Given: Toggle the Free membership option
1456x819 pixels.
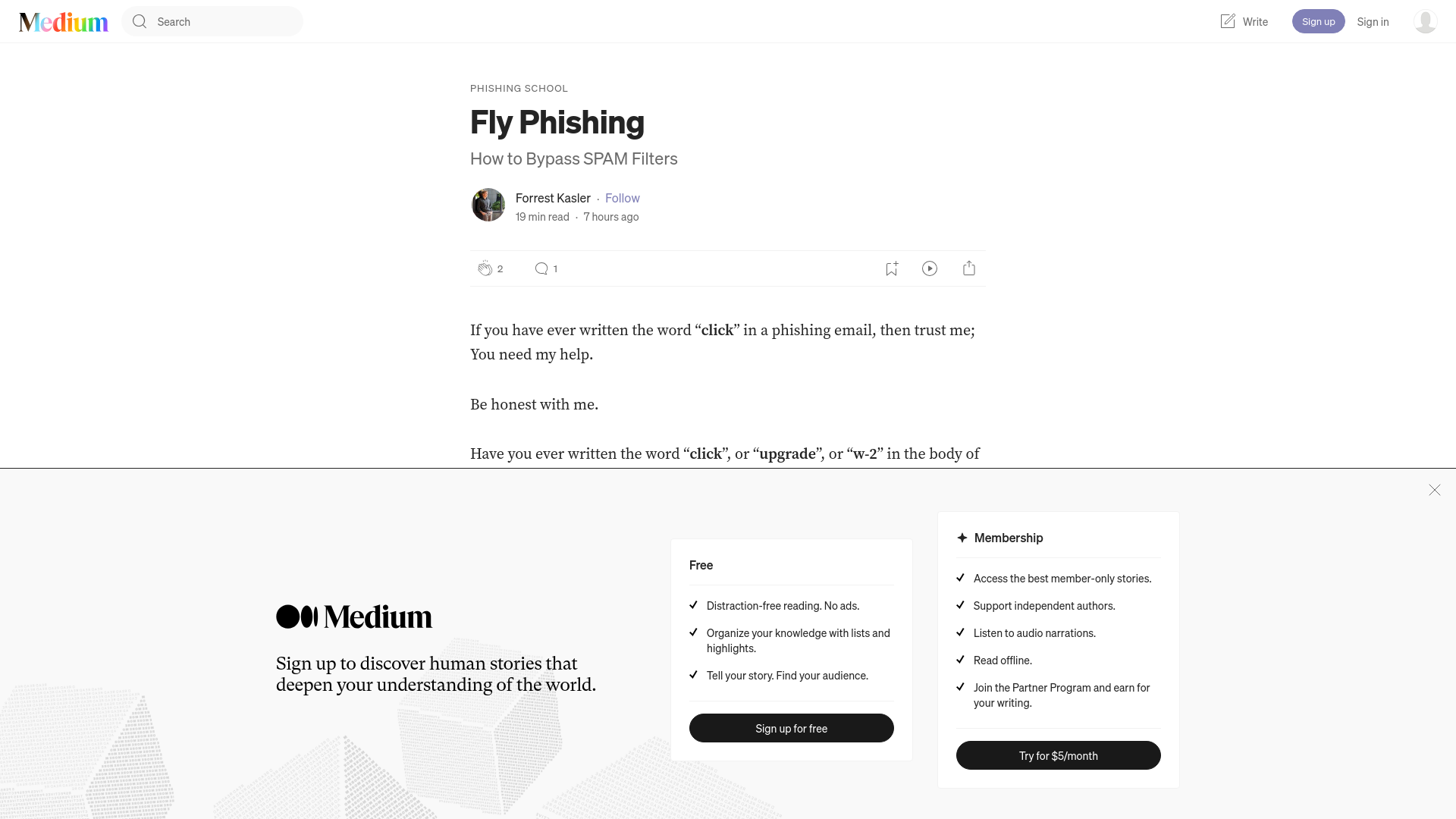Looking at the screenshot, I should [x=700, y=564].
